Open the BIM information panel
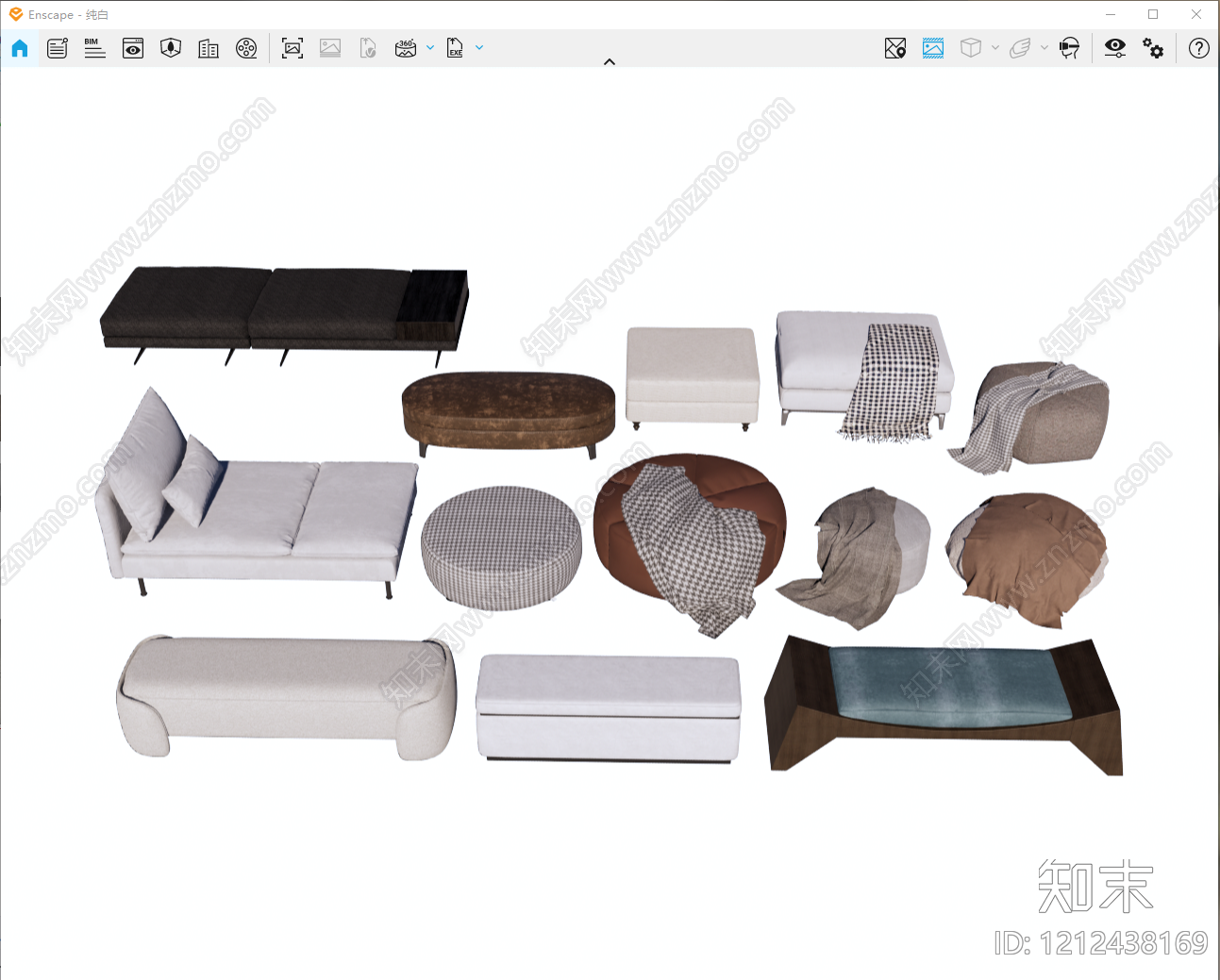Viewport: 1220px width, 980px height. (95, 48)
